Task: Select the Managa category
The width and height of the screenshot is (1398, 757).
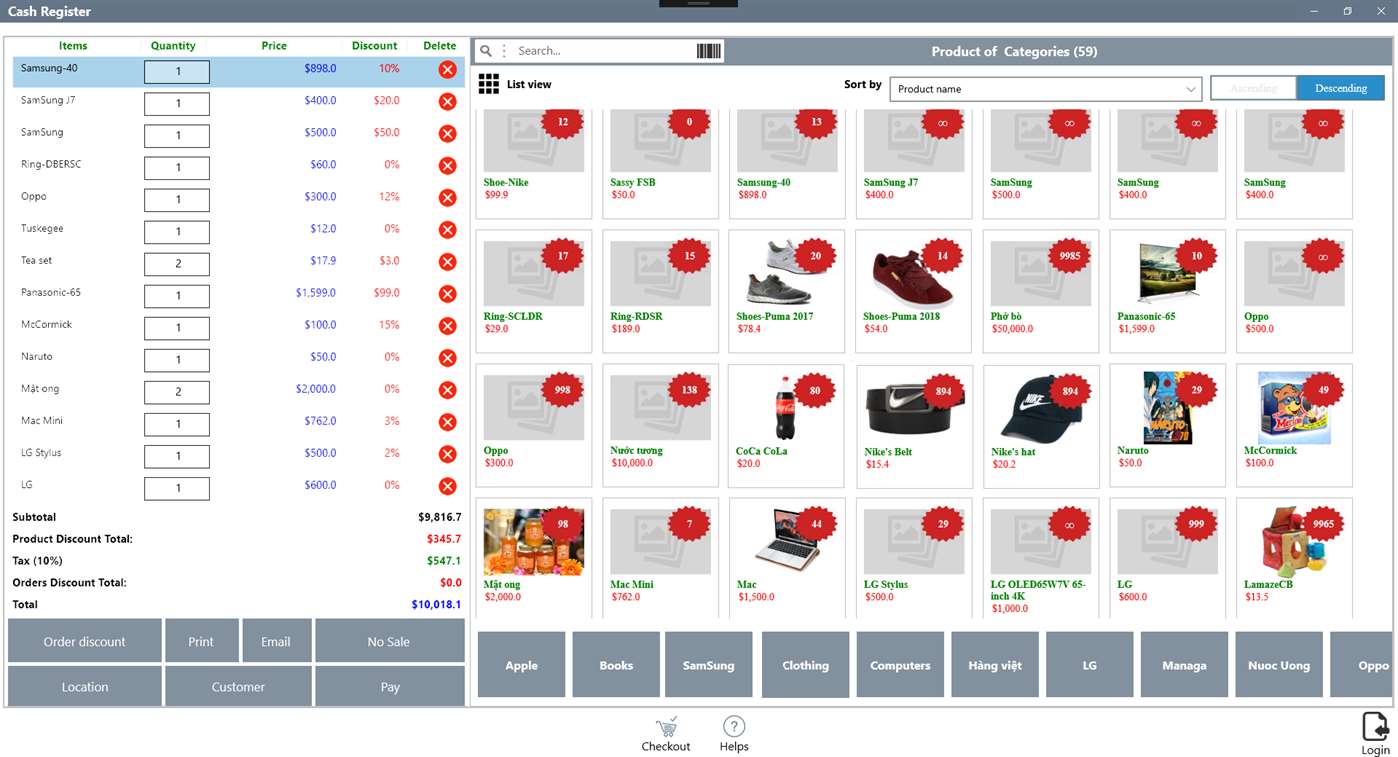Action: pyautogui.click(x=1184, y=665)
